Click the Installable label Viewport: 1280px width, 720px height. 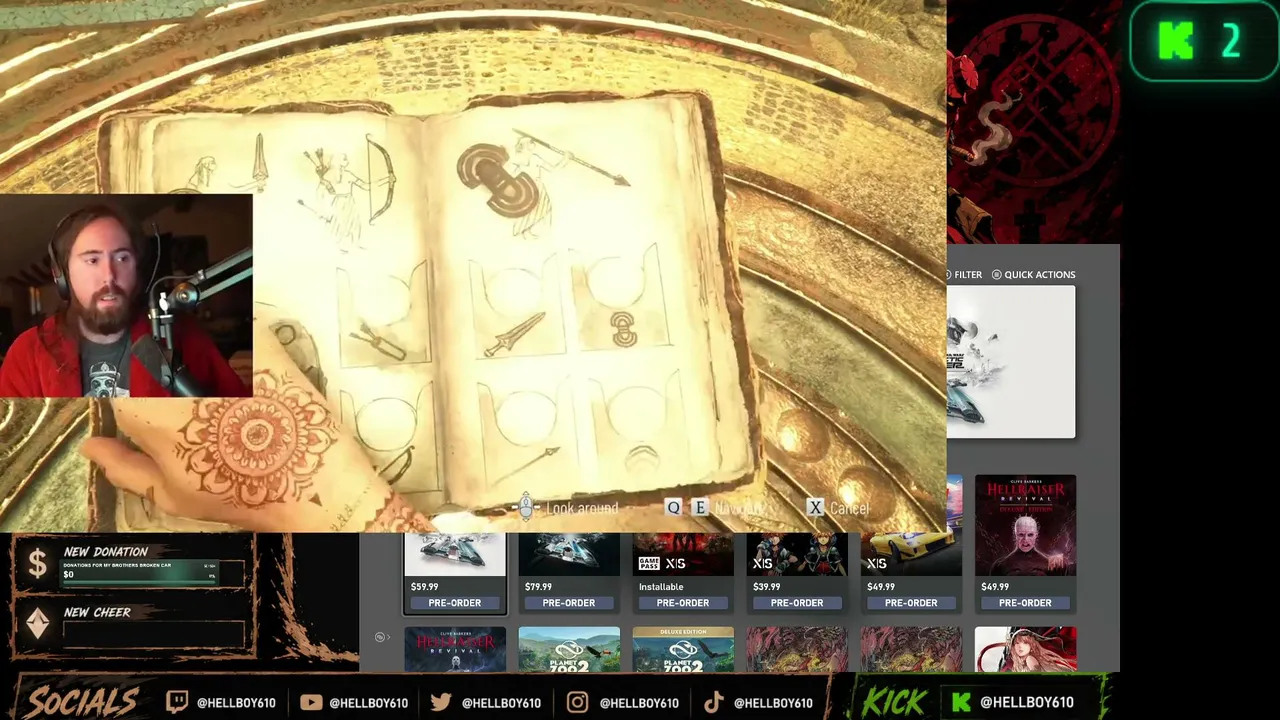pos(661,587)
